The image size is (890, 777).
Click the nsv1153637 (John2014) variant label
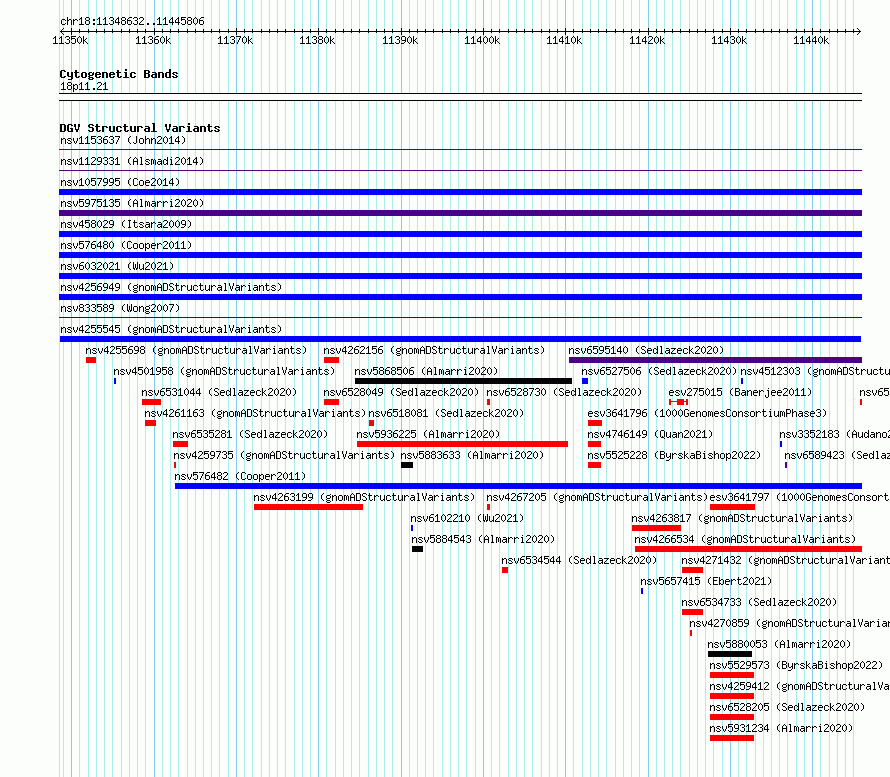pos(123,140)
